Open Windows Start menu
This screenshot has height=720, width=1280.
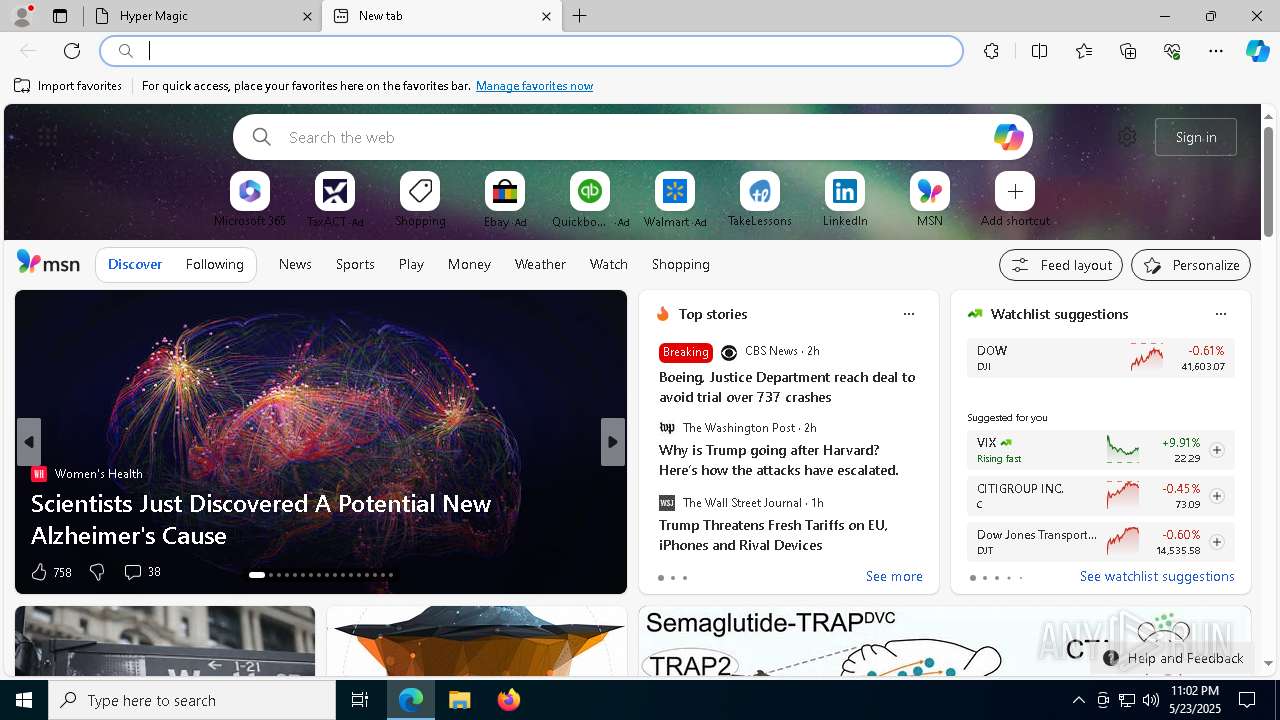click(24, 700)
